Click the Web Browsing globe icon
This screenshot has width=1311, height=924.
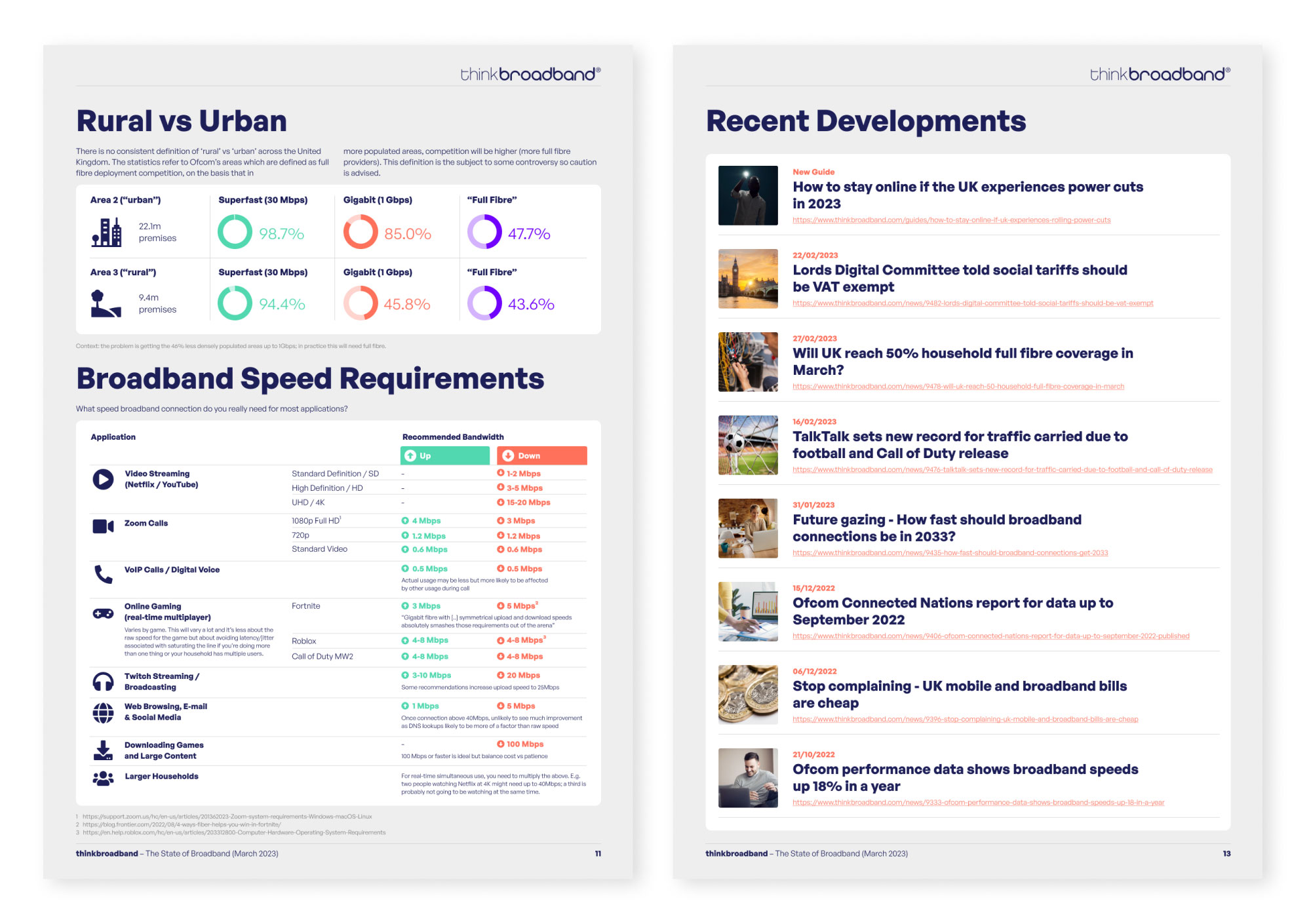pyautogui.click(x=103, y=712)
